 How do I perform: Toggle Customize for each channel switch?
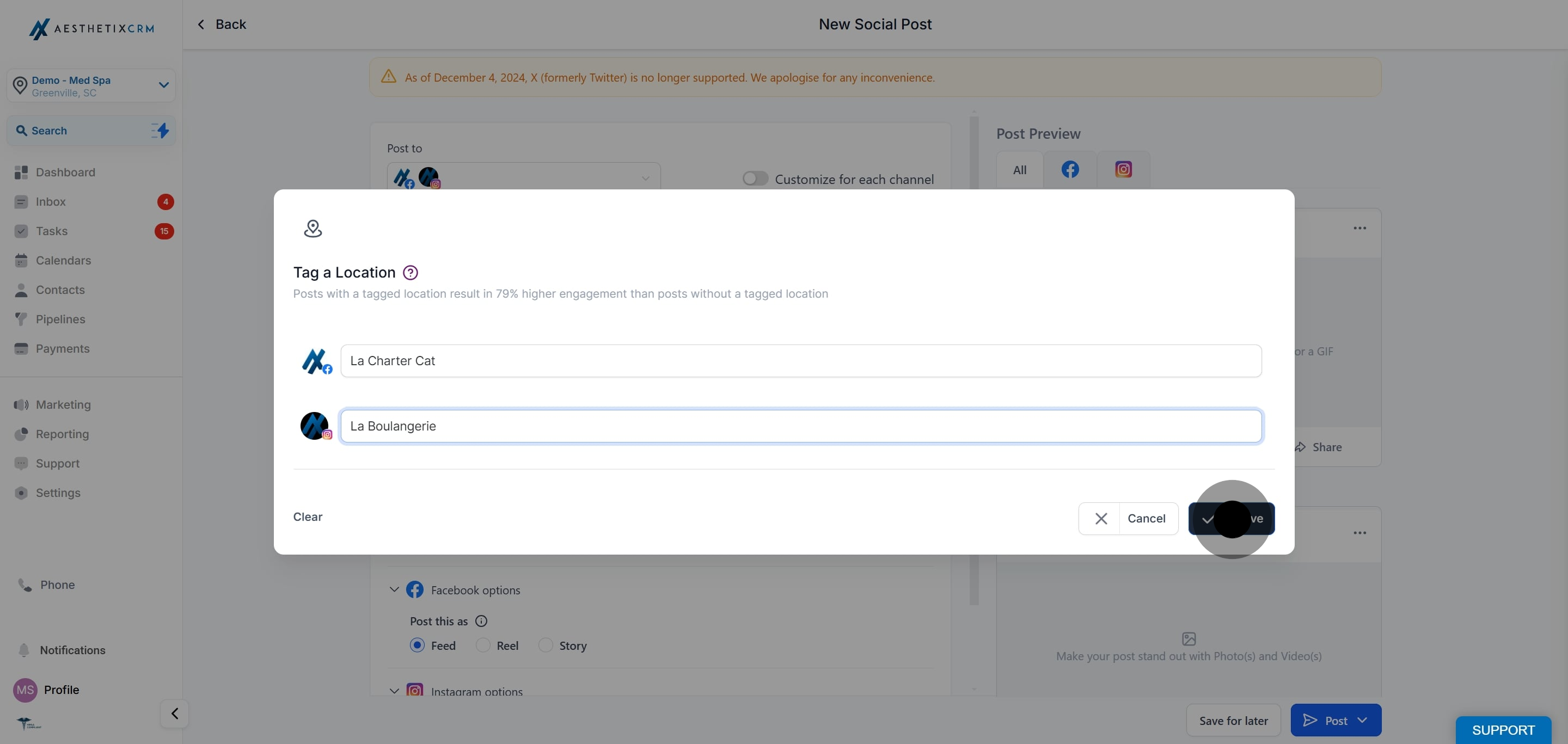(755, 178)
